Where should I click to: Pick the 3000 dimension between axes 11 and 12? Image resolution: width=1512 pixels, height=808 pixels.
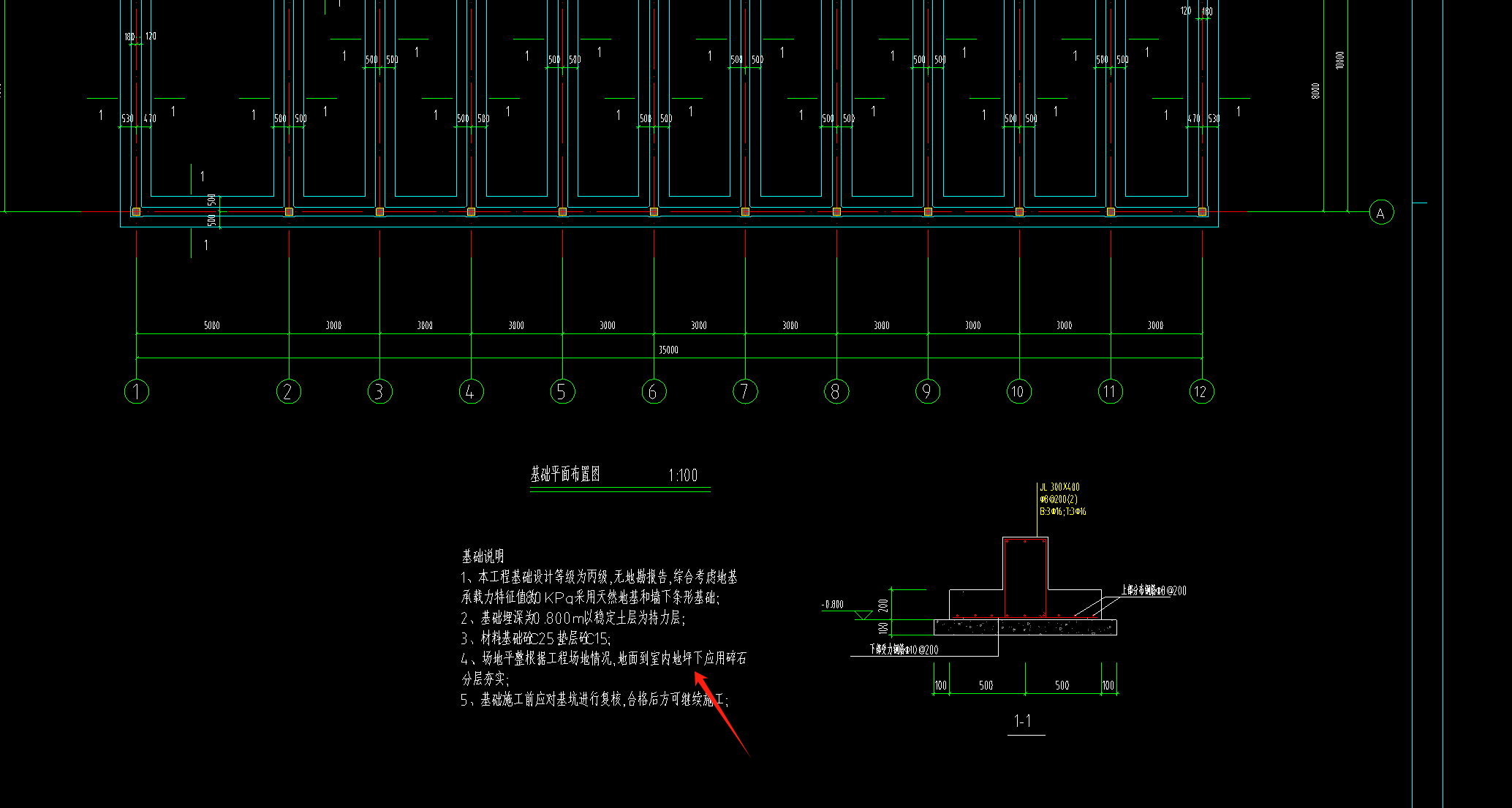coord(1155,325)
